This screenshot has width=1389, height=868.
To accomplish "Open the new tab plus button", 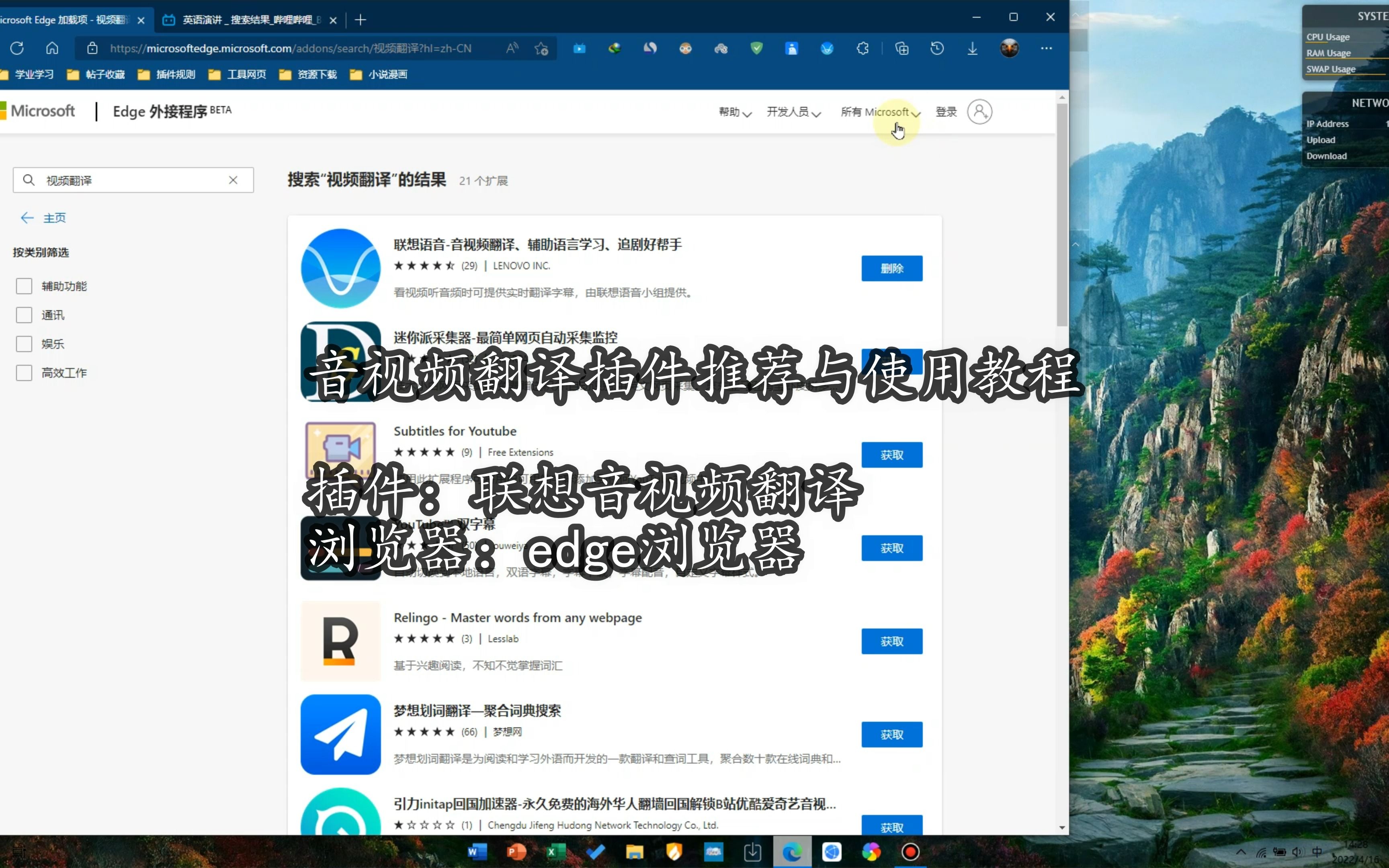I will [361, 20].
